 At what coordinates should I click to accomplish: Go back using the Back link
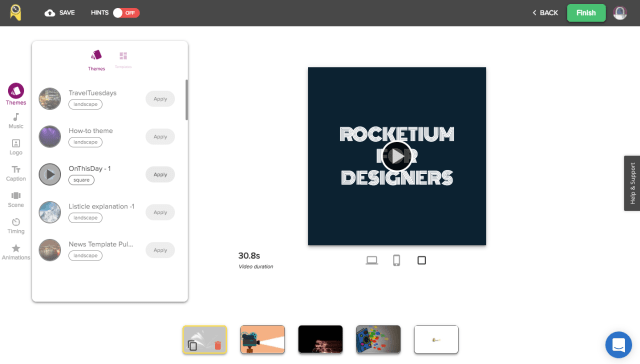point(545,13)
